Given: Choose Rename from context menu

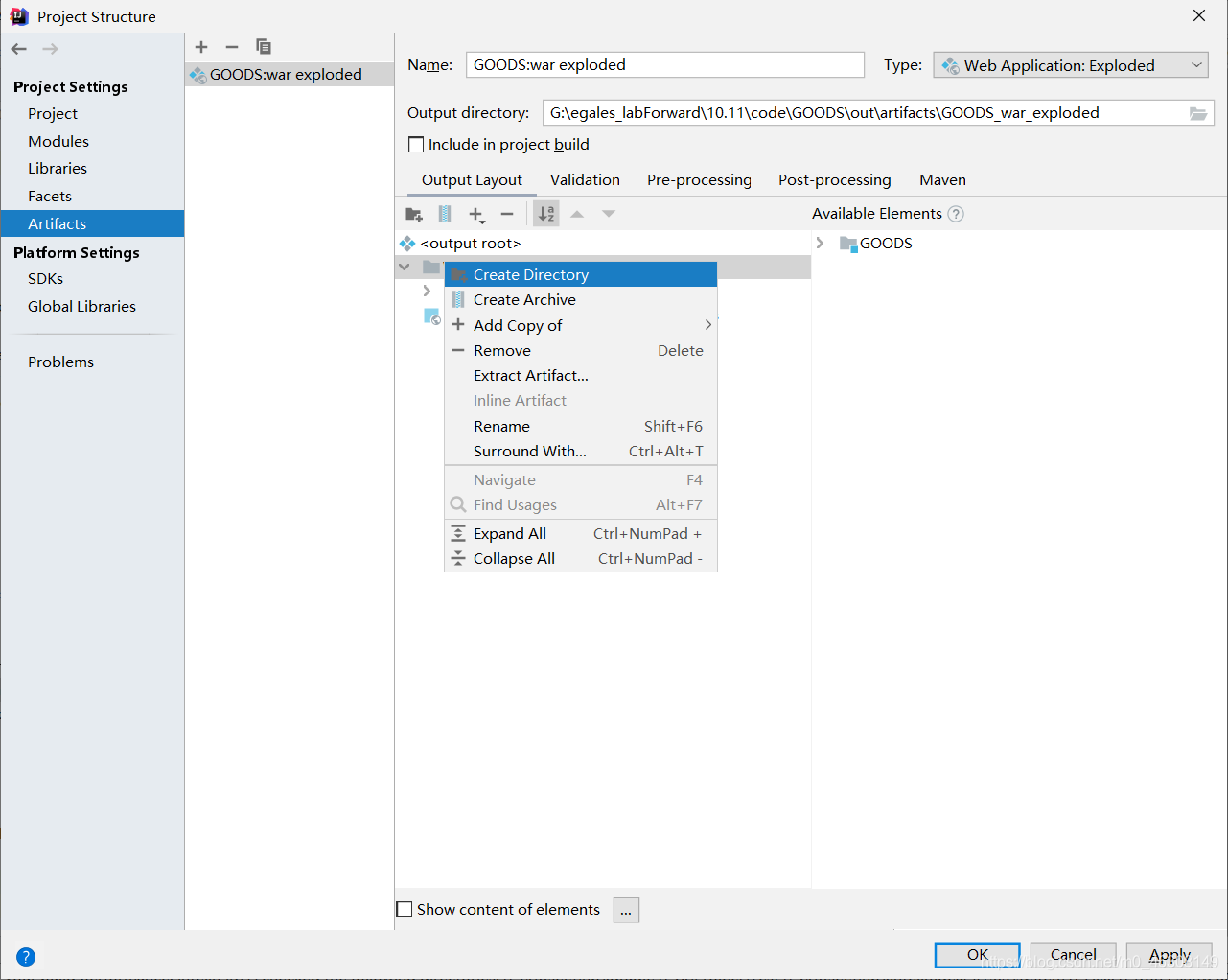Looking at the screenshot, I should coord(581,426).
